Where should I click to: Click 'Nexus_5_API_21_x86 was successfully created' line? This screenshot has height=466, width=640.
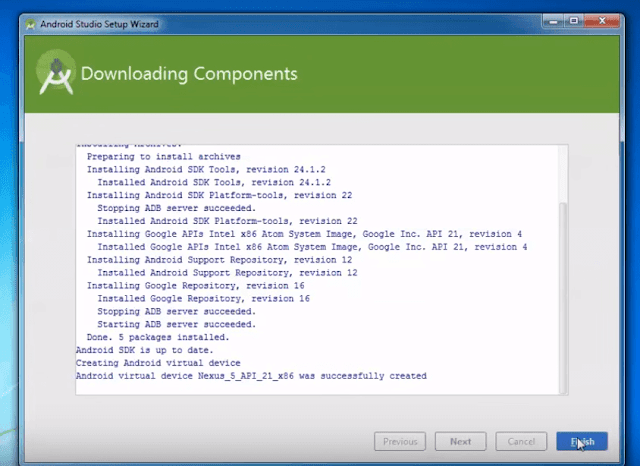(251, 376)
